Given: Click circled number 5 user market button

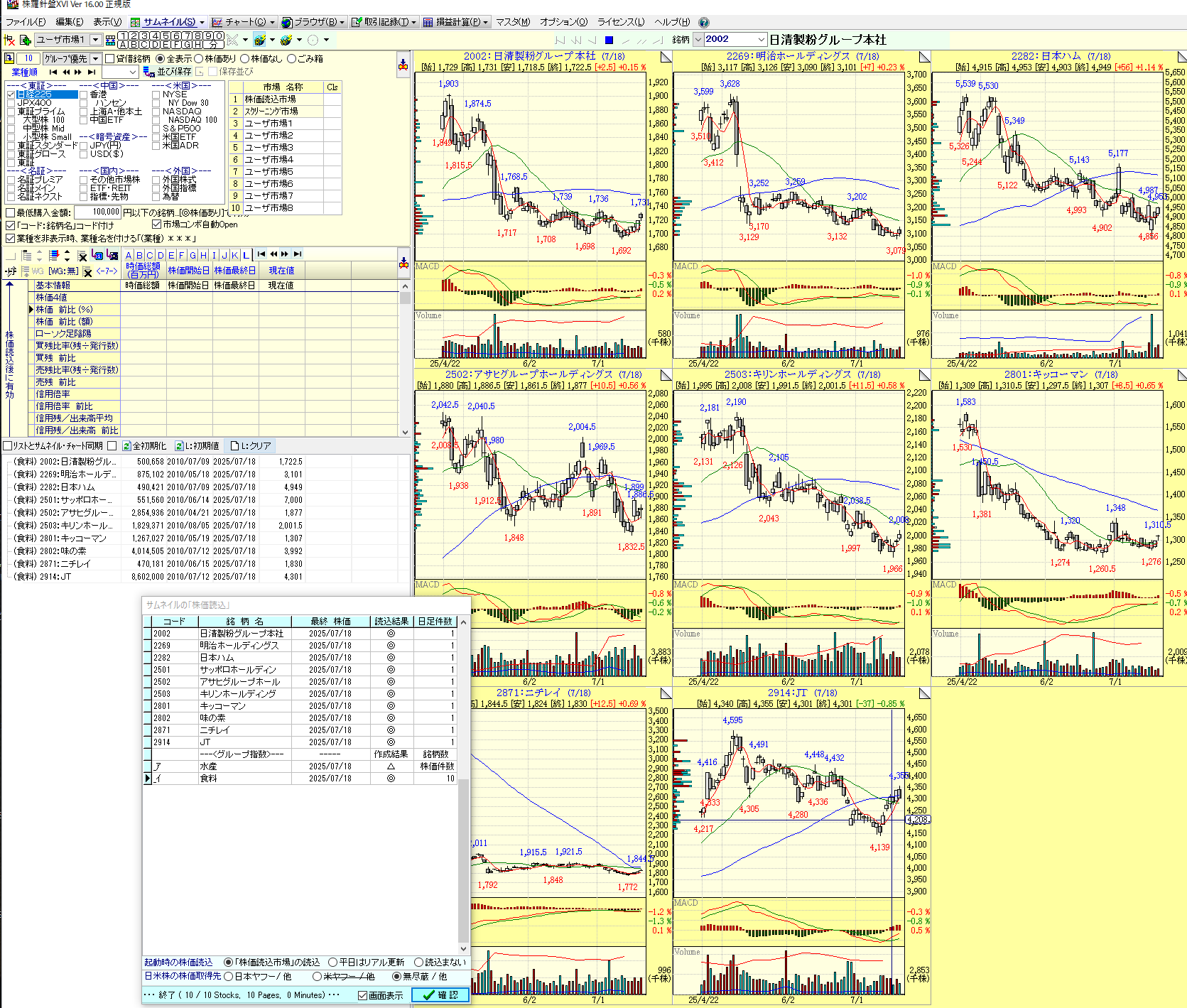Looking at the screenshot, I should point(166,36).
